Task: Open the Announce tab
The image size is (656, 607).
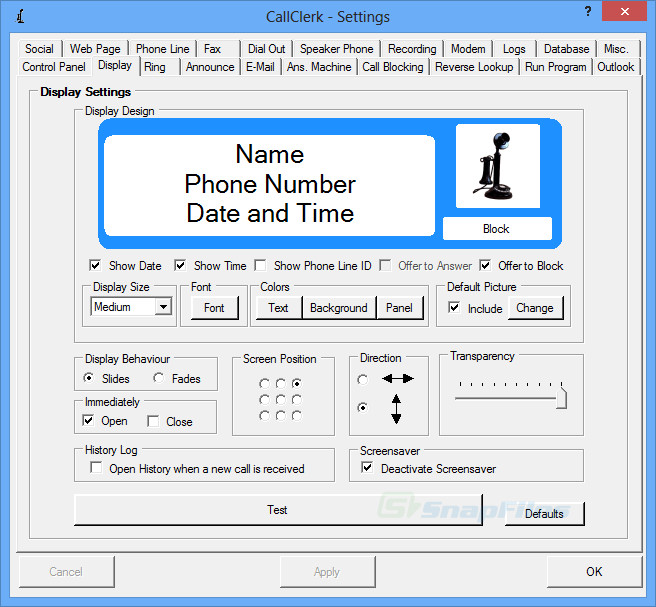Action: click(x=210, y=67)
